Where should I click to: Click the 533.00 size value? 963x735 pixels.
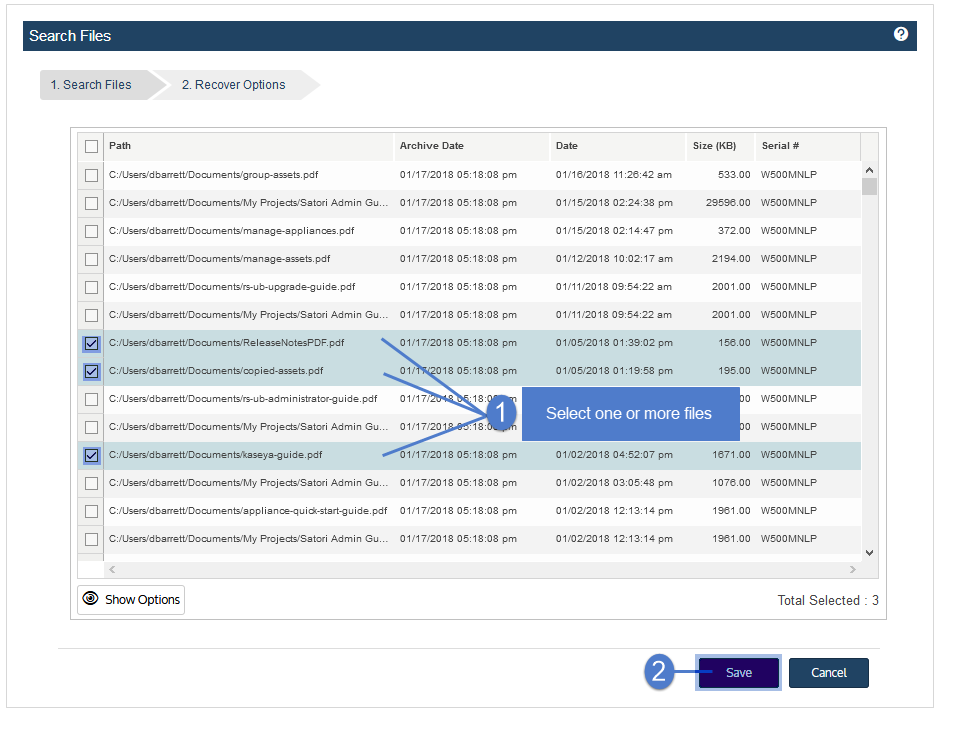point(734,175)
